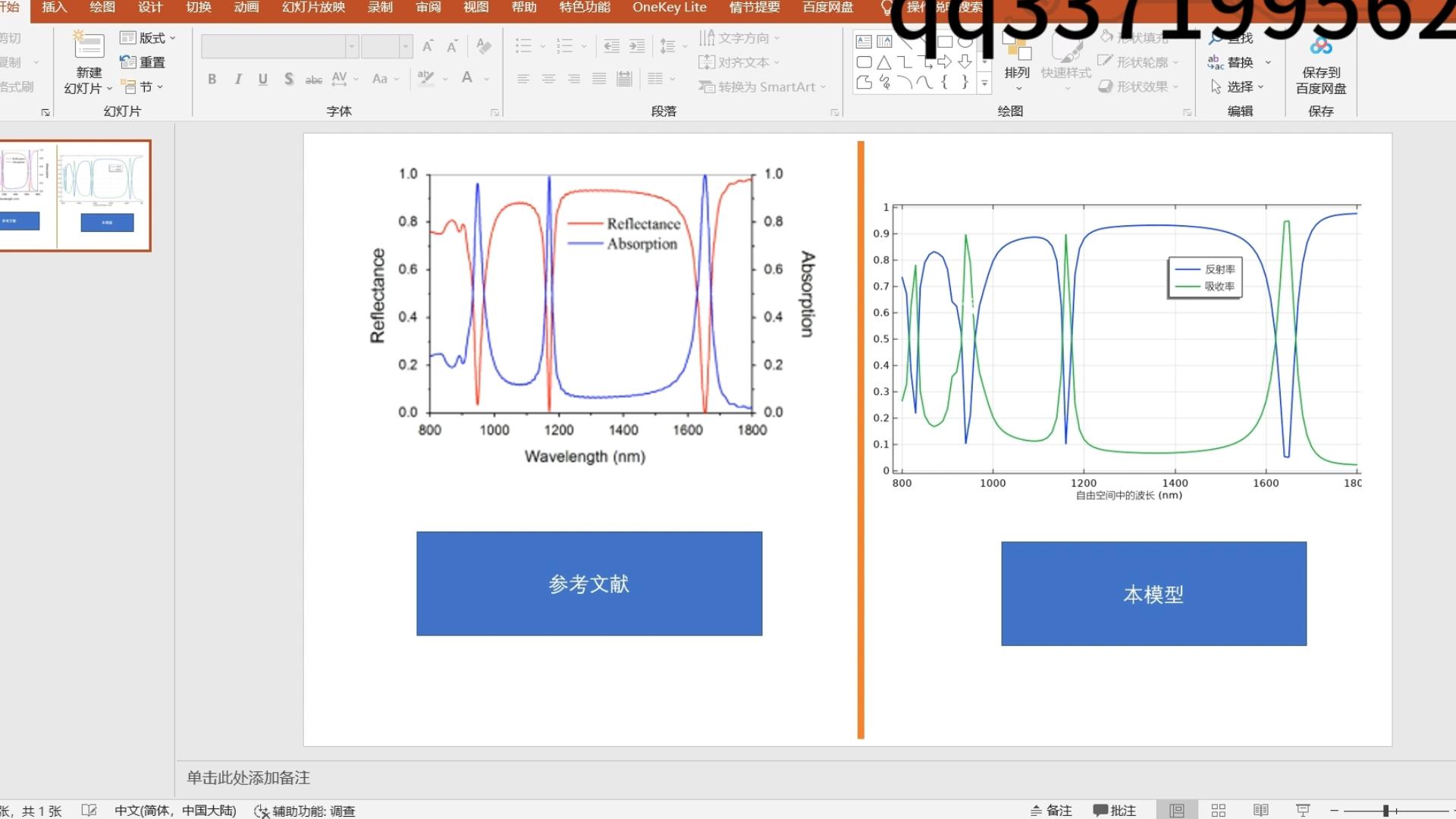The image size is (1456, 819).
Task: Open Quick Styles (快速样式)
Action: [1065, 62]
